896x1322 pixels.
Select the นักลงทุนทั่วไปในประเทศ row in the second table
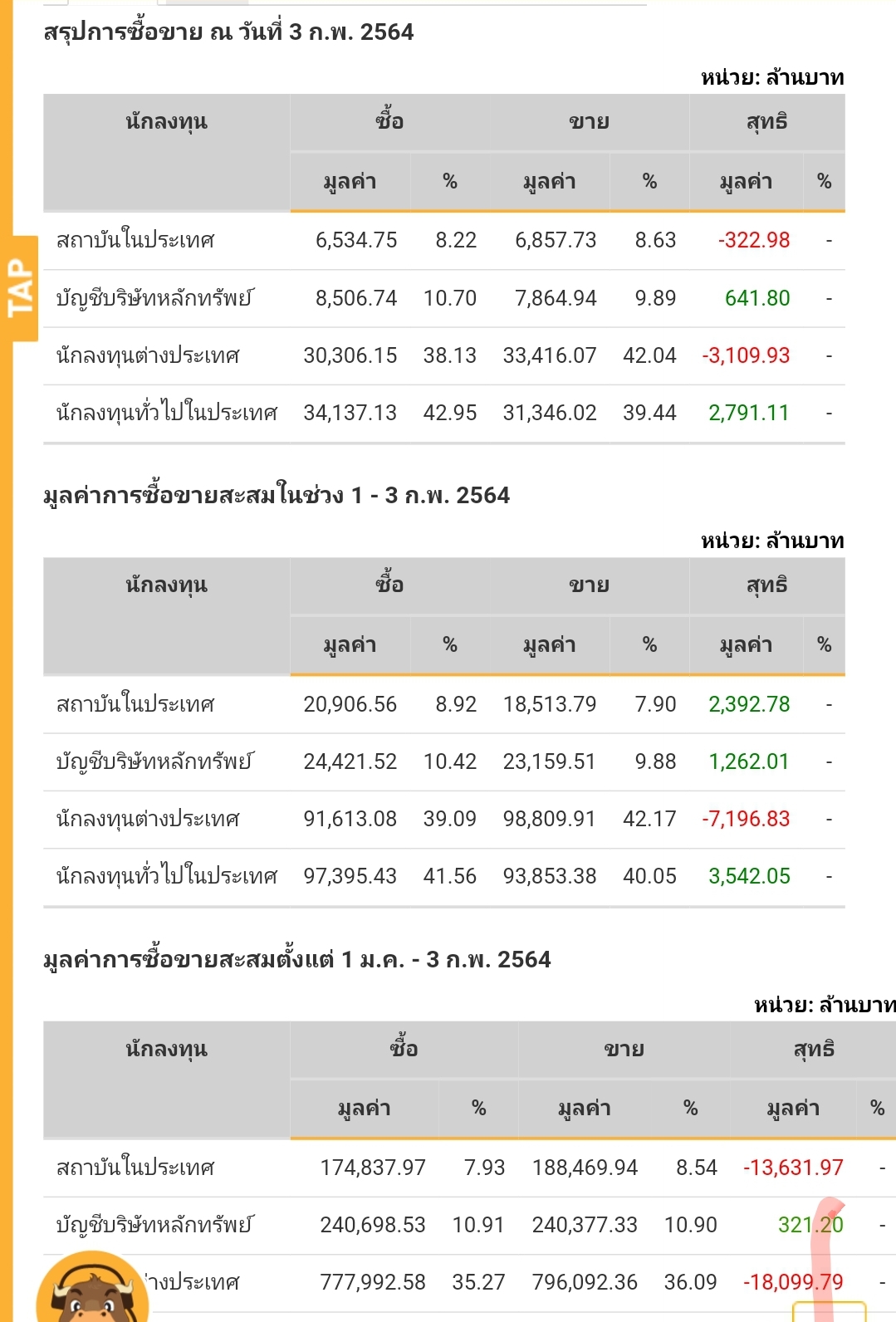point(444,877)
